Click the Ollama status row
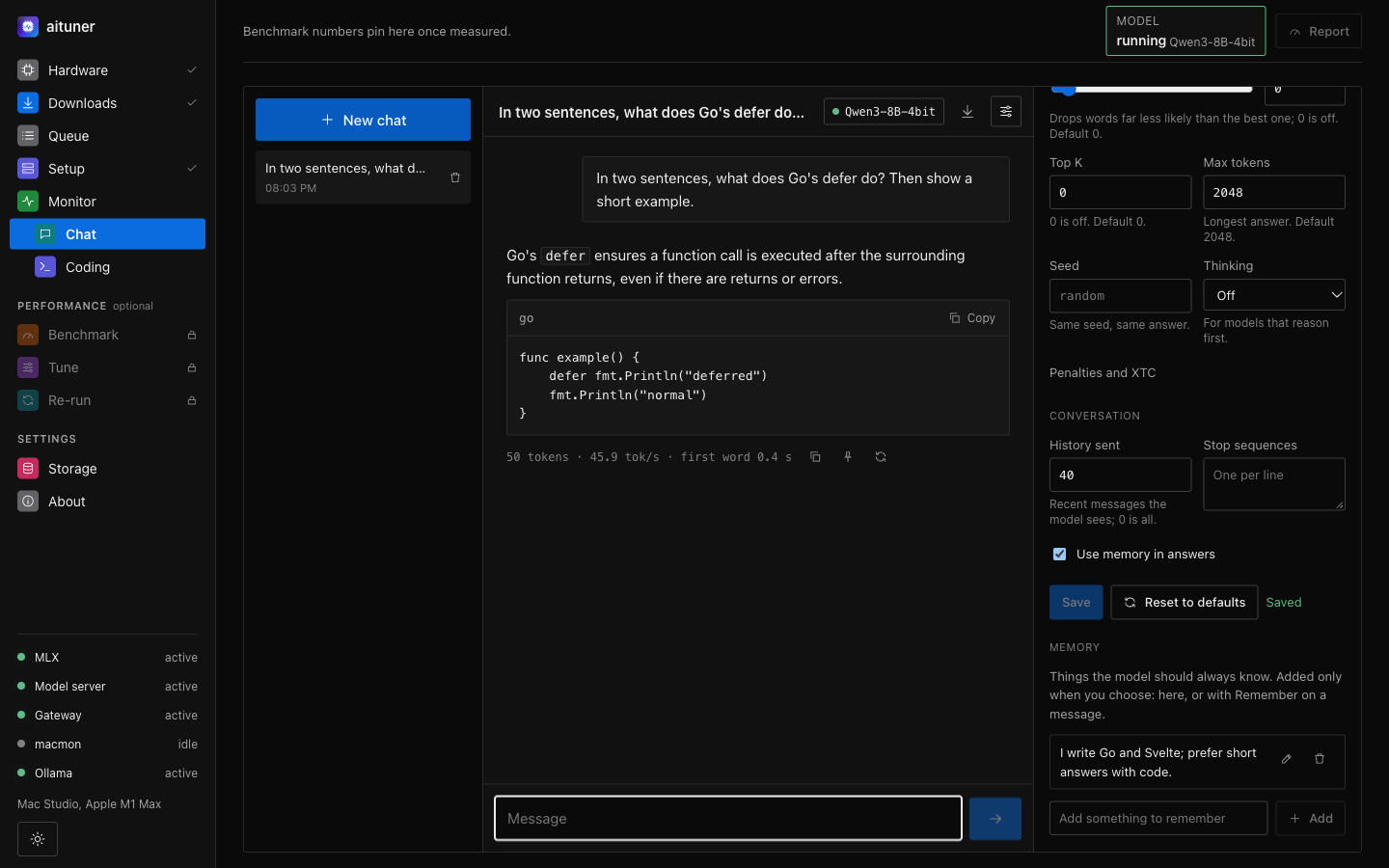 click(x=107, y=773)
